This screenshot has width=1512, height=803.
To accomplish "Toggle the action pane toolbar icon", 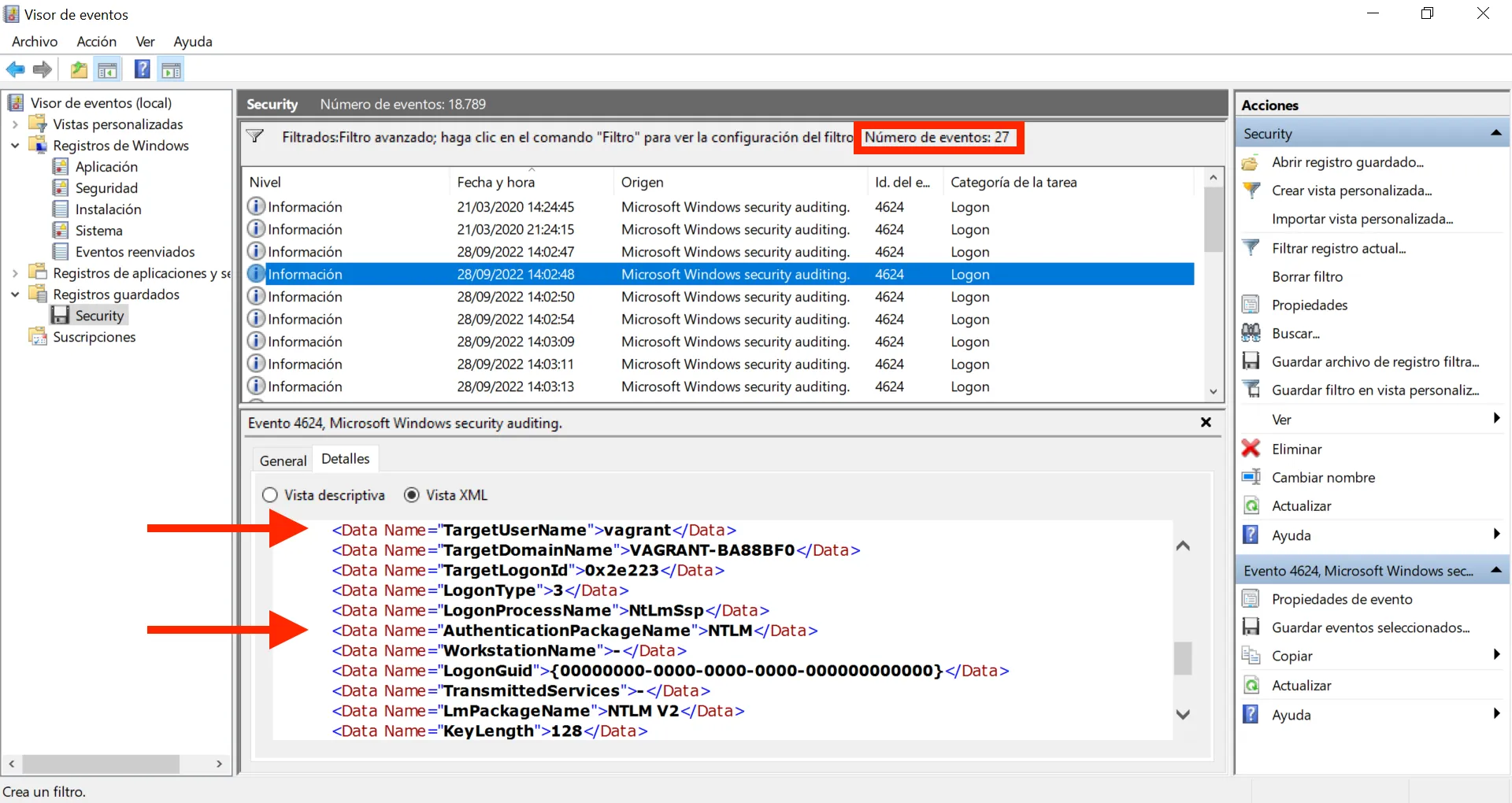I will point(171,70).
